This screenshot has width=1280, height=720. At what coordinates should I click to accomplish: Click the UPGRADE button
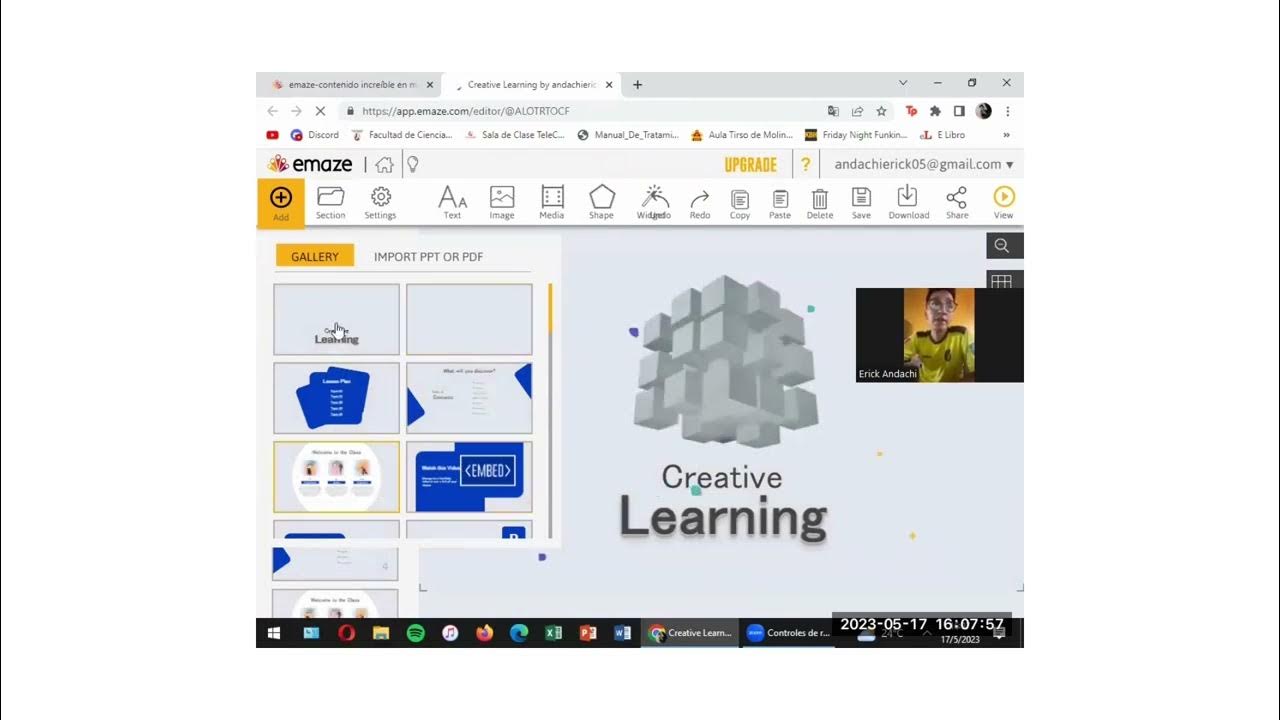[x=750, y=165]
